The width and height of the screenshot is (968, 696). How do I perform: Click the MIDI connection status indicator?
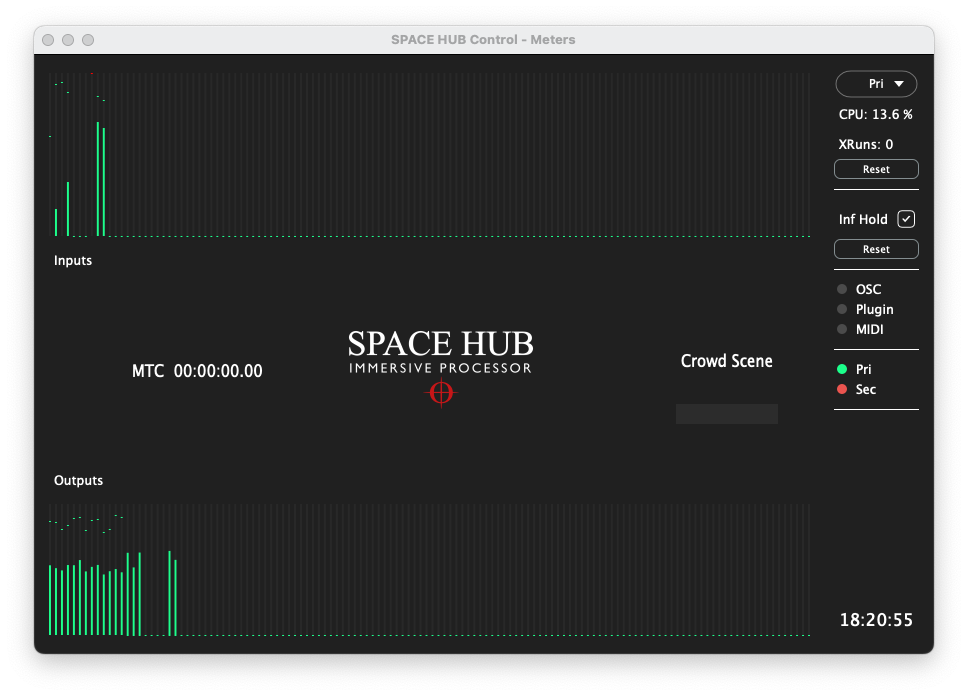pos(842,329)
